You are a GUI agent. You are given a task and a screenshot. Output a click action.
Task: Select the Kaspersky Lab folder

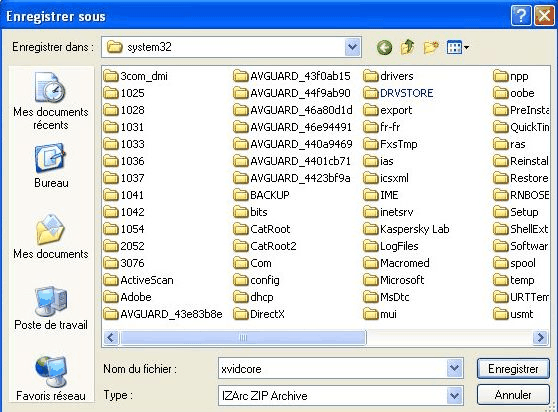pos(406,229)
